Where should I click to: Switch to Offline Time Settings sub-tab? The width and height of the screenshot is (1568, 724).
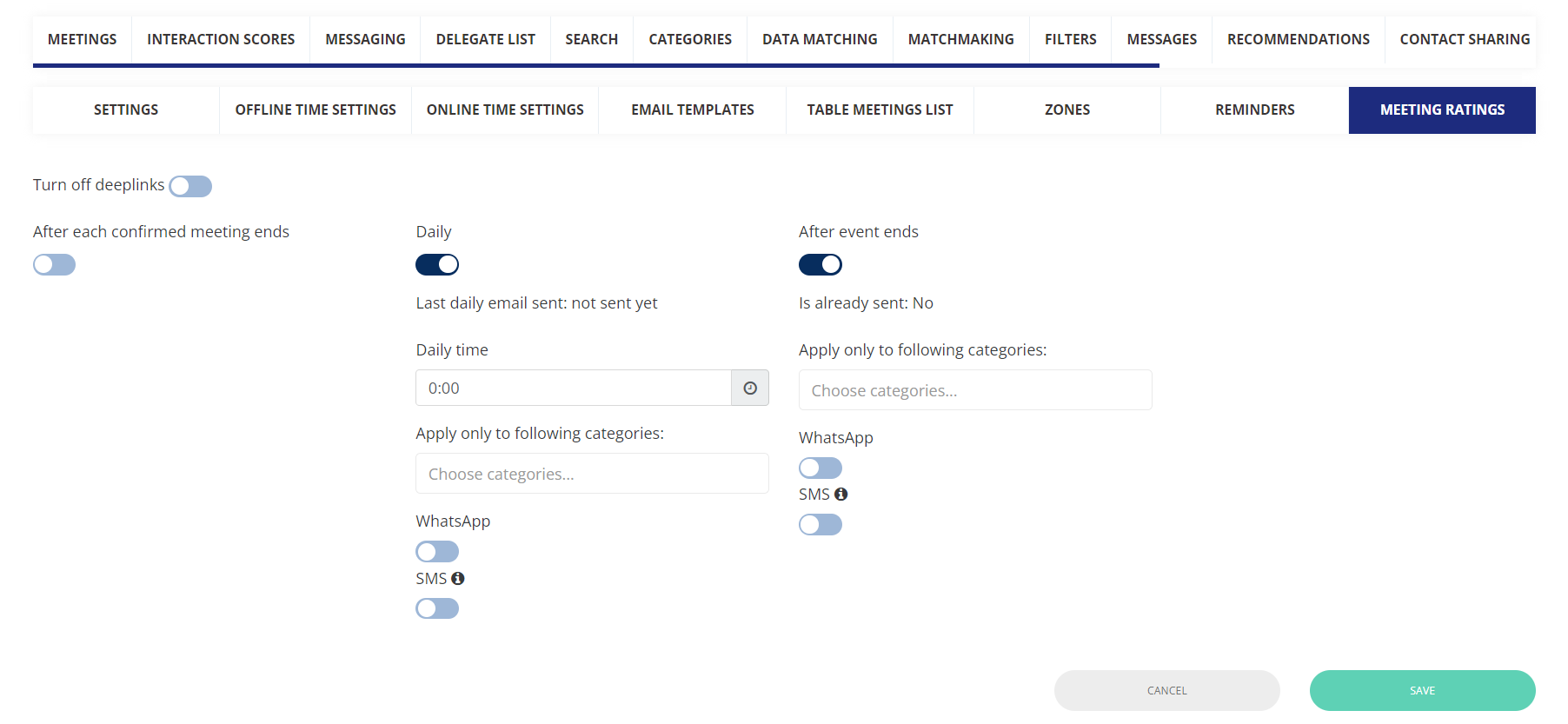pos(316,110)
